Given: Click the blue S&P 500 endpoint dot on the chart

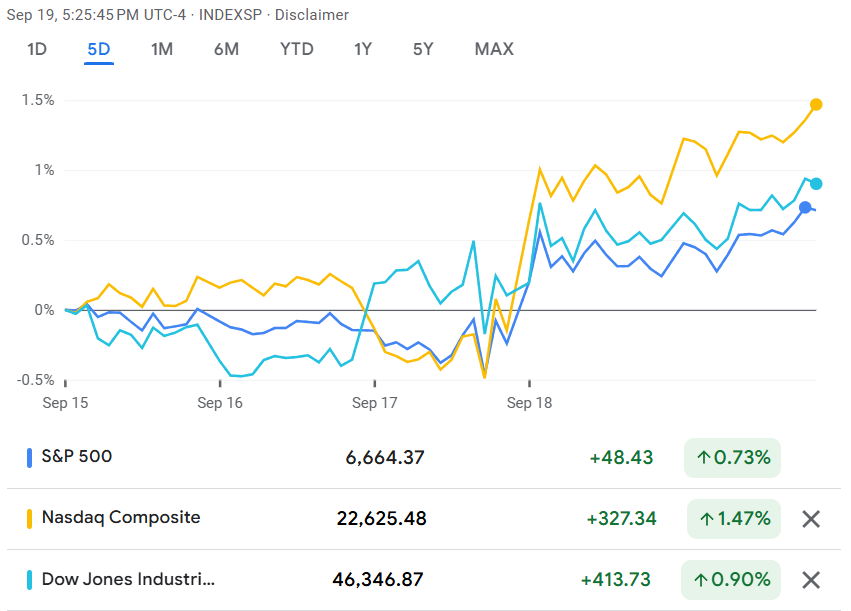Looking at the screenshot, I should coord(805,207).
